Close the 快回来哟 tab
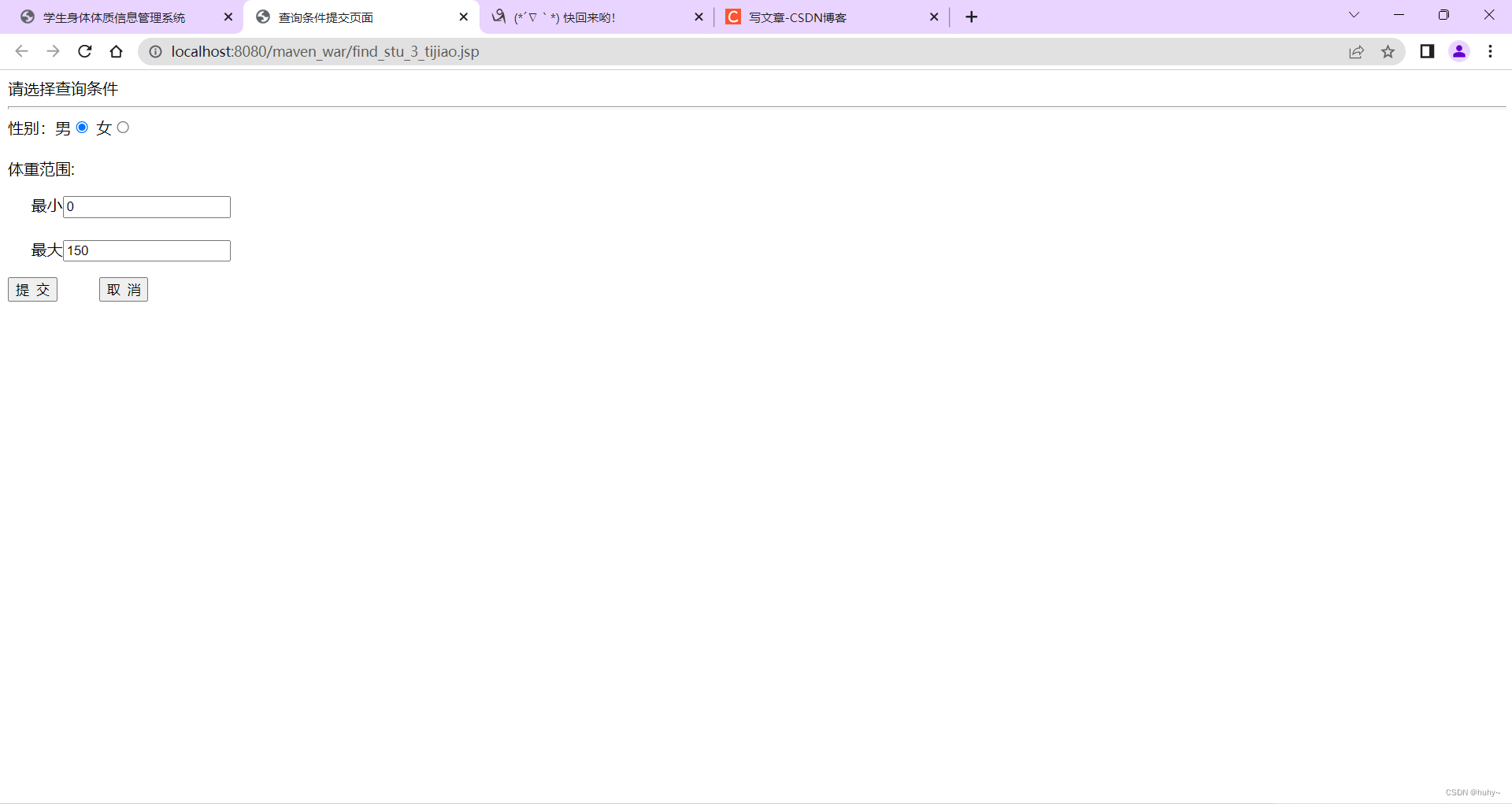This screenshot has width=1512, height=804. pyautogui.click(x=699, y=17)
